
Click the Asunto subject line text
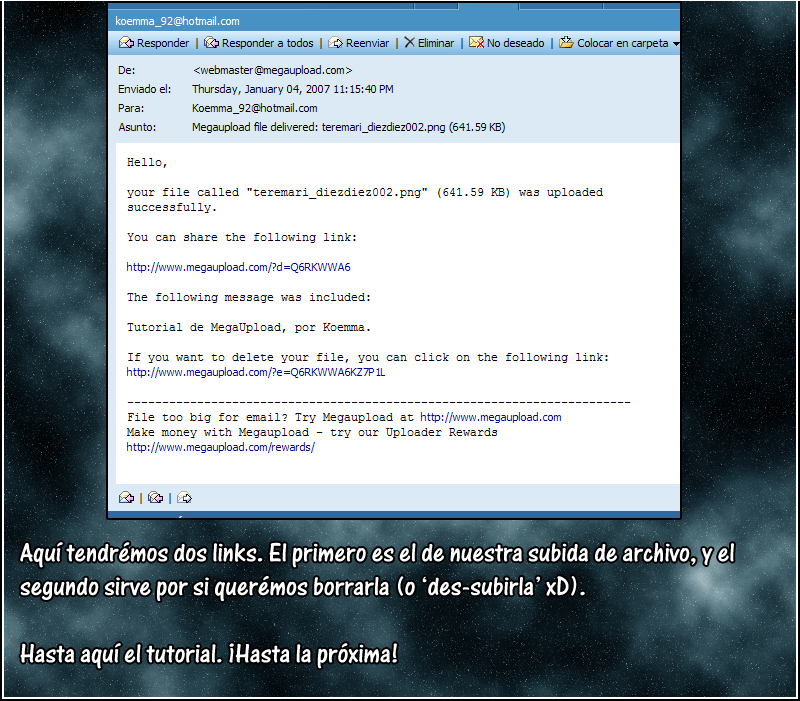coord(348,127)
